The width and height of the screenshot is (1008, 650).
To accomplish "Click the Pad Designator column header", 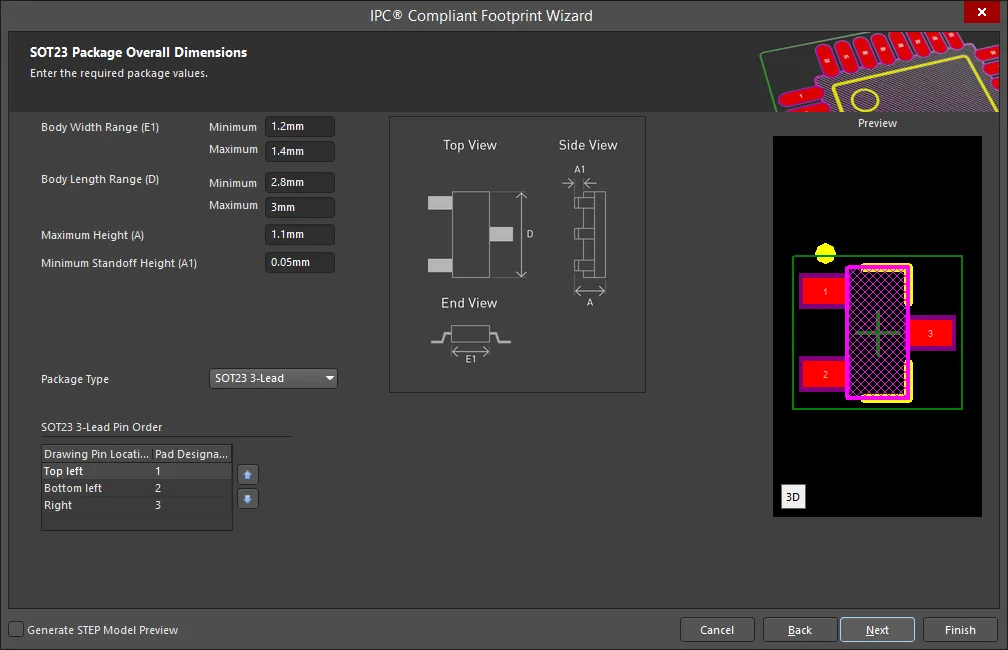I will coord(192,454).
